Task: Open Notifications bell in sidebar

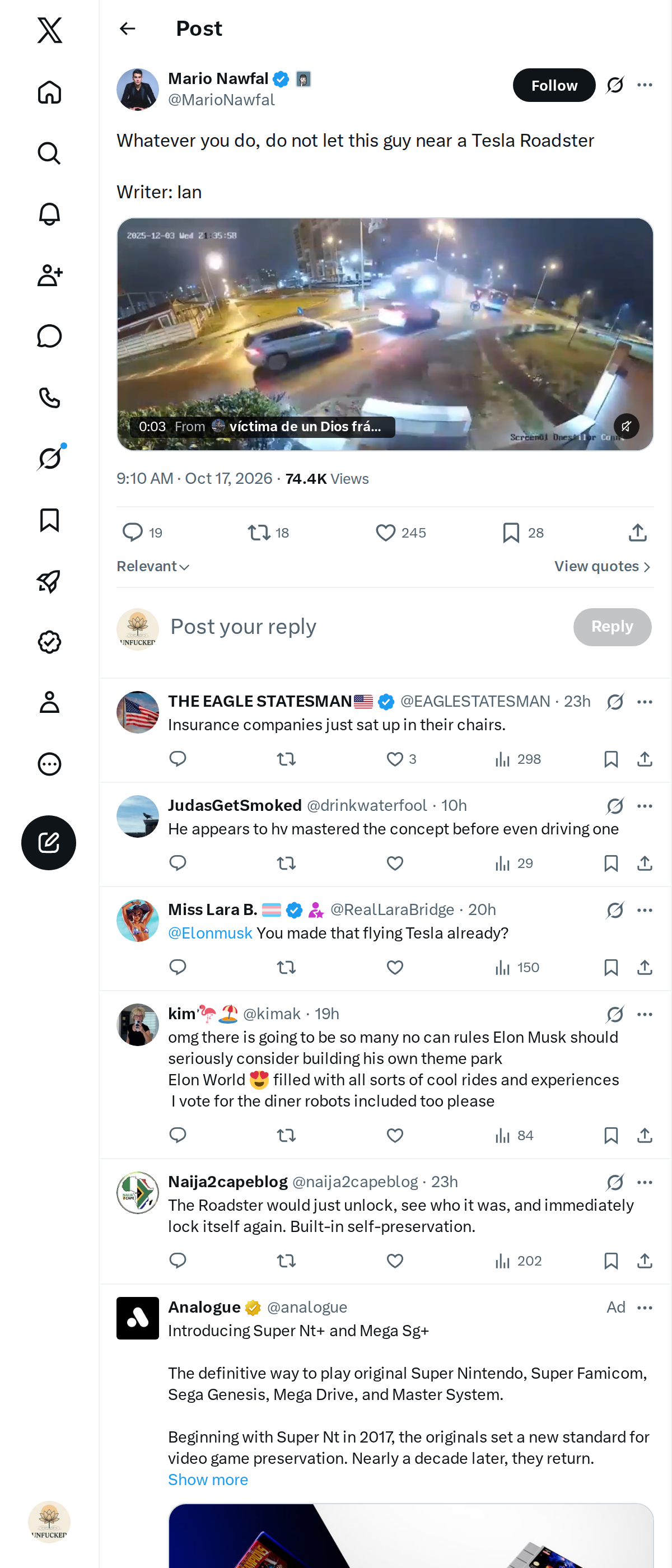Action: (49, 214)
